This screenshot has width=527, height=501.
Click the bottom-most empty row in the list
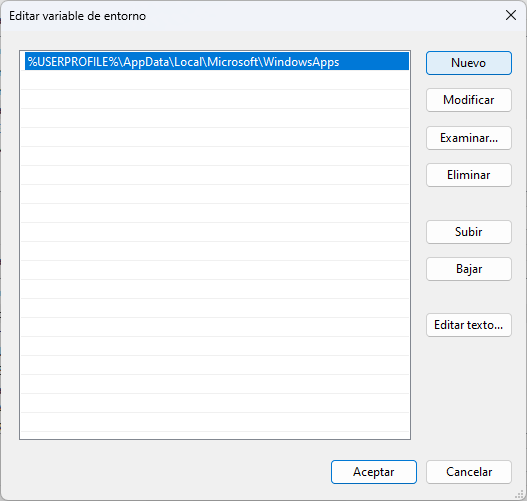tap(215, 422)
